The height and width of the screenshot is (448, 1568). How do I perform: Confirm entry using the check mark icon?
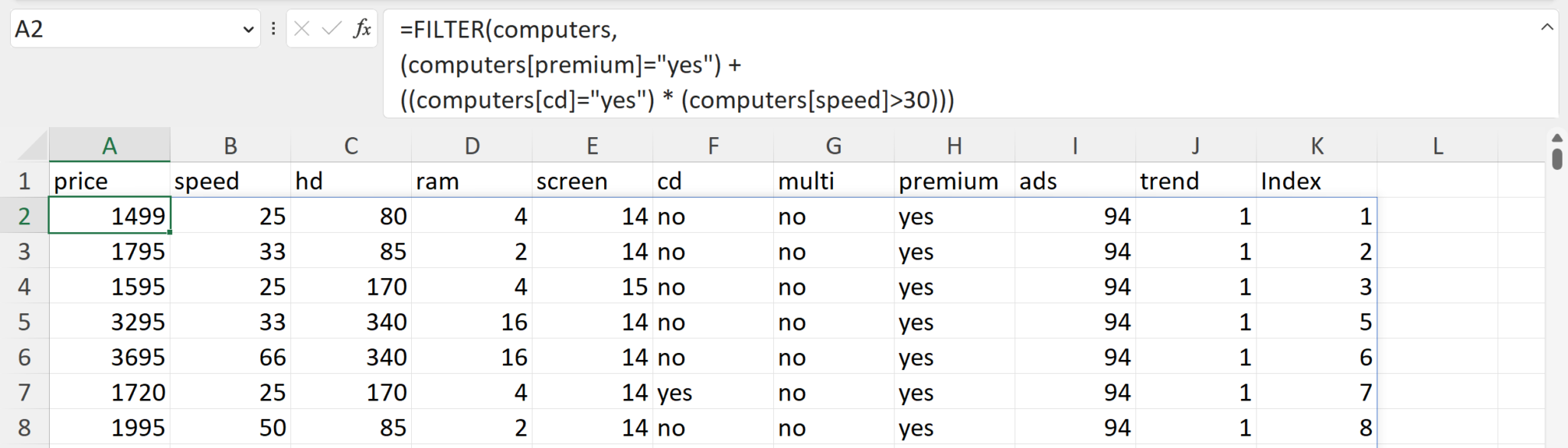coord(331,29)
